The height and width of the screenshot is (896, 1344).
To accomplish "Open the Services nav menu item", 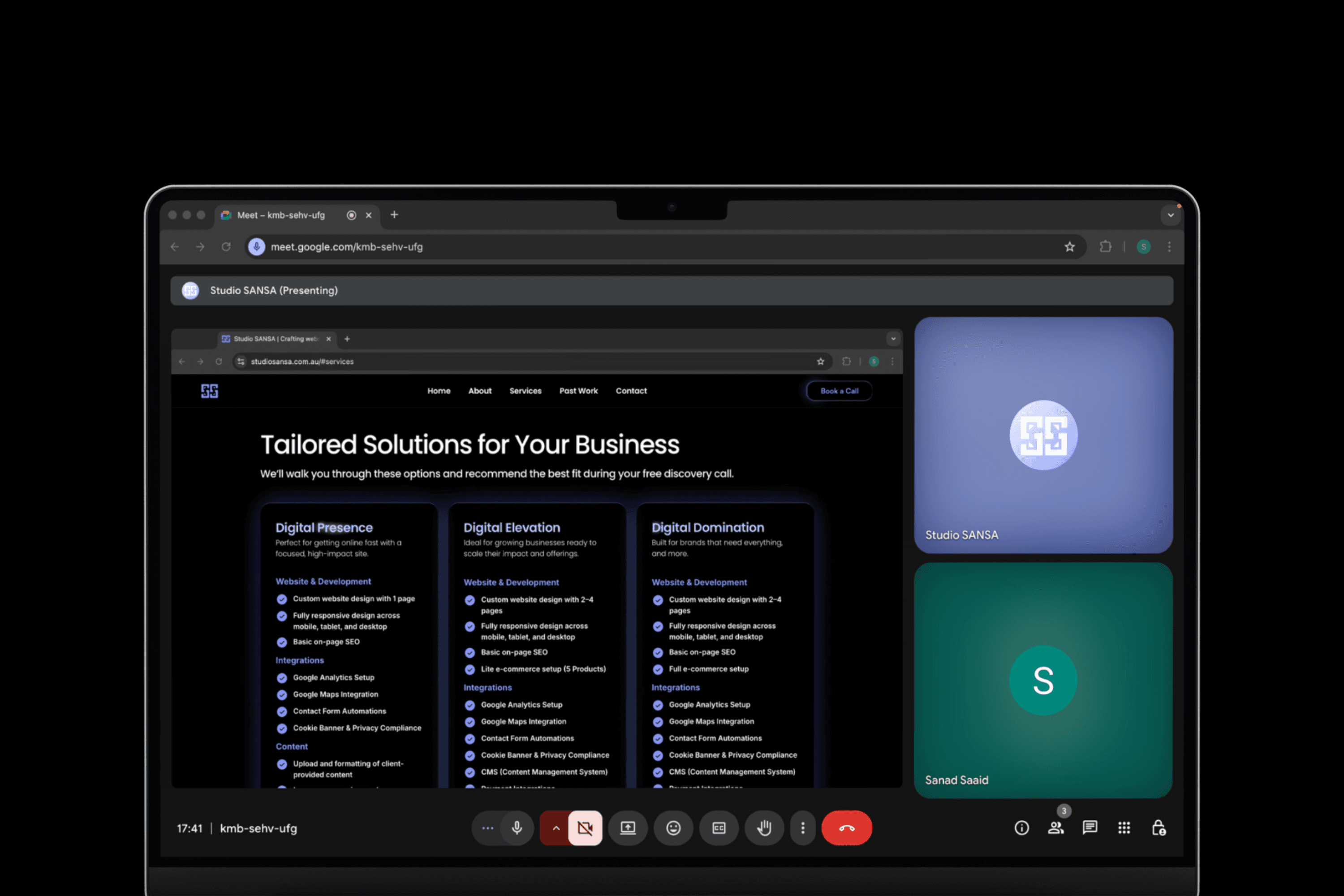I will 525,391.
